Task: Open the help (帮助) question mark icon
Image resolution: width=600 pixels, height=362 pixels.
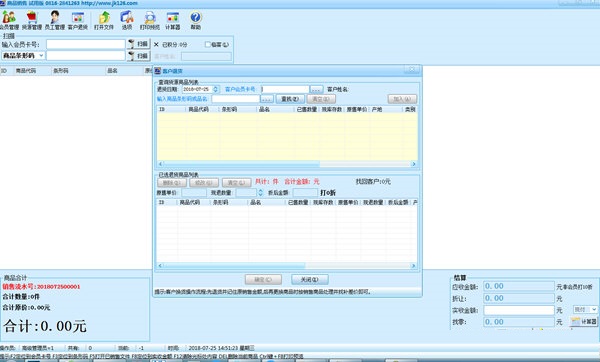Action: (196, 20)
